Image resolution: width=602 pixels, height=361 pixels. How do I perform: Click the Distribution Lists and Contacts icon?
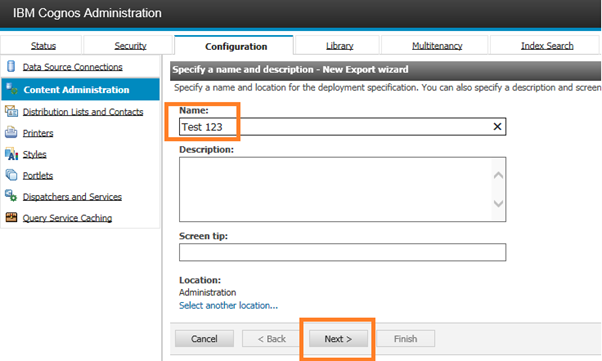[x=11, y=111]
